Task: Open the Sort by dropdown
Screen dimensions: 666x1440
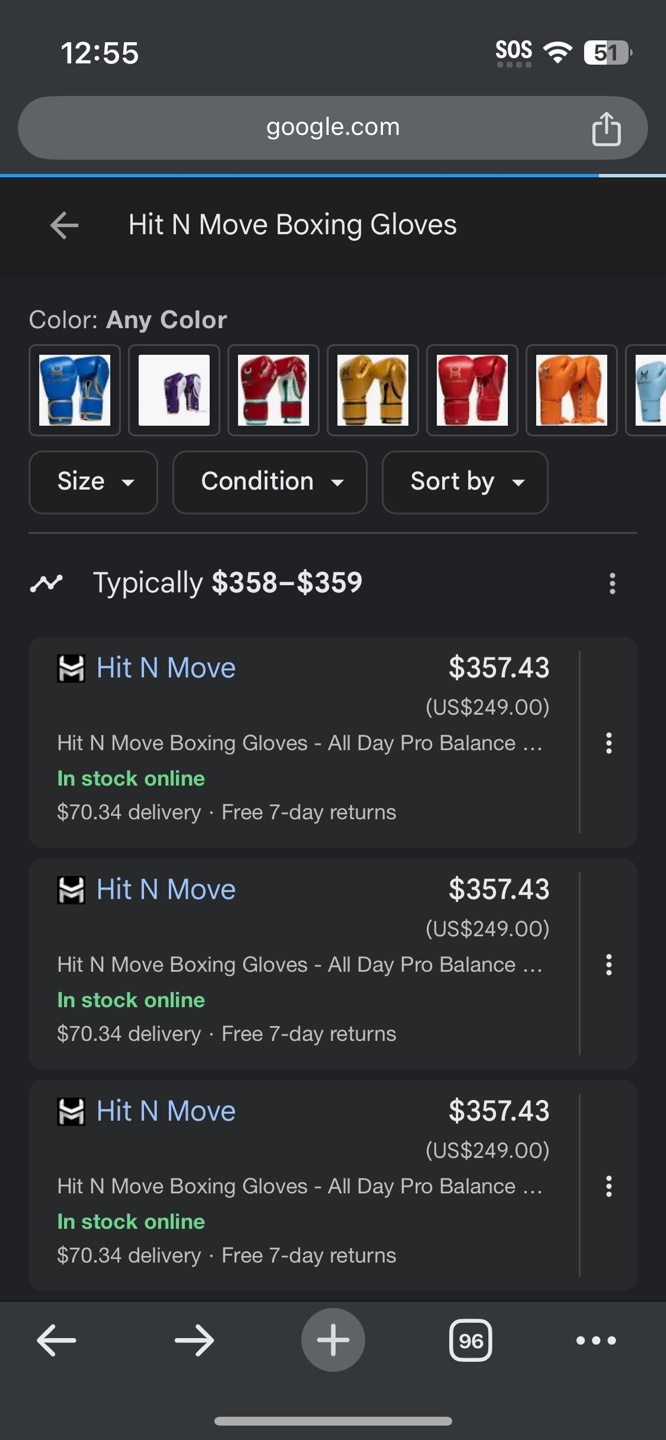Action: [465, 482]
